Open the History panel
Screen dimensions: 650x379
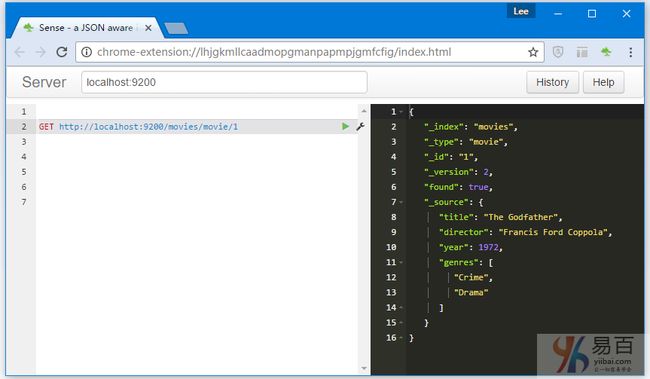552,82
